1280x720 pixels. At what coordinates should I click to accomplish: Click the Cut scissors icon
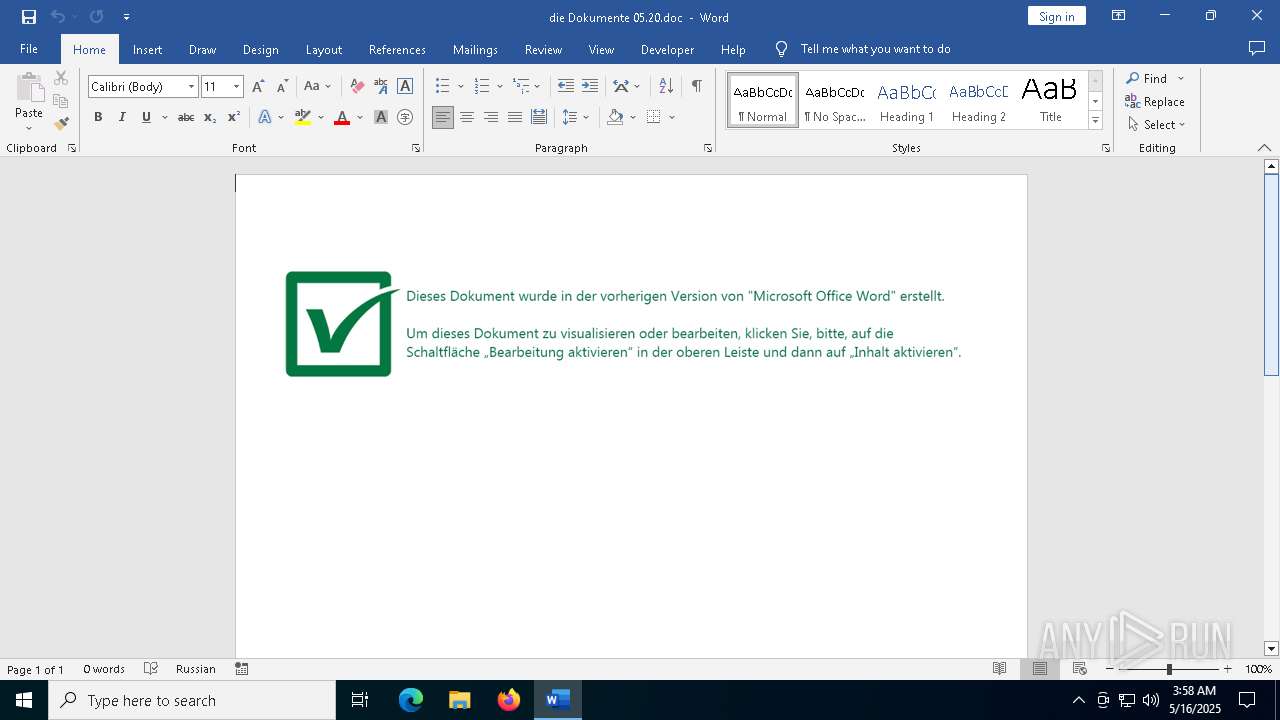pyautogui.click(x=61, y=78)
